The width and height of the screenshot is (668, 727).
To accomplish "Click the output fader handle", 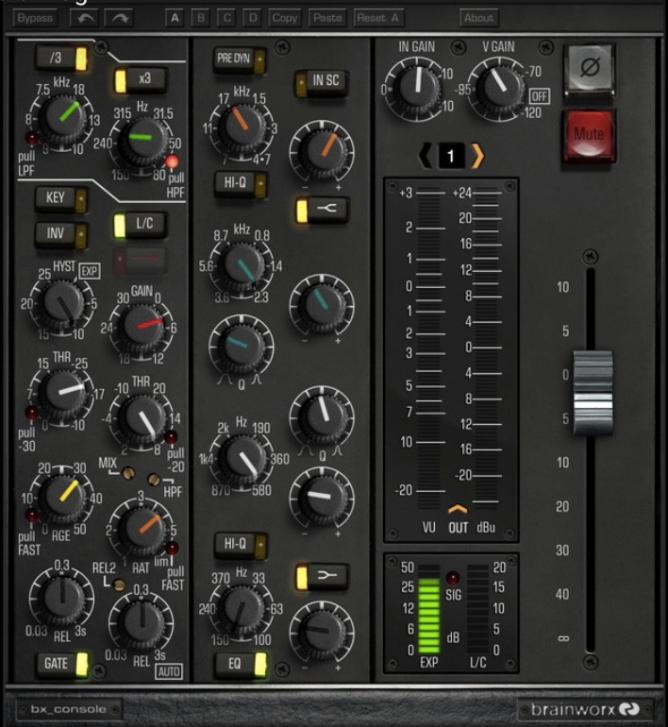I will (x=592, y=393).
